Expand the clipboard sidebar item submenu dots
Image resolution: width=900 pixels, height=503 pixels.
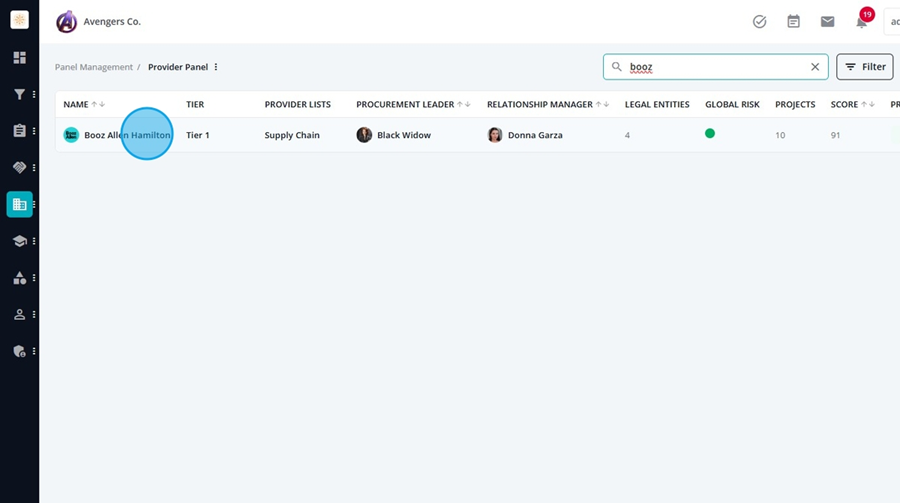coord(34,131)
